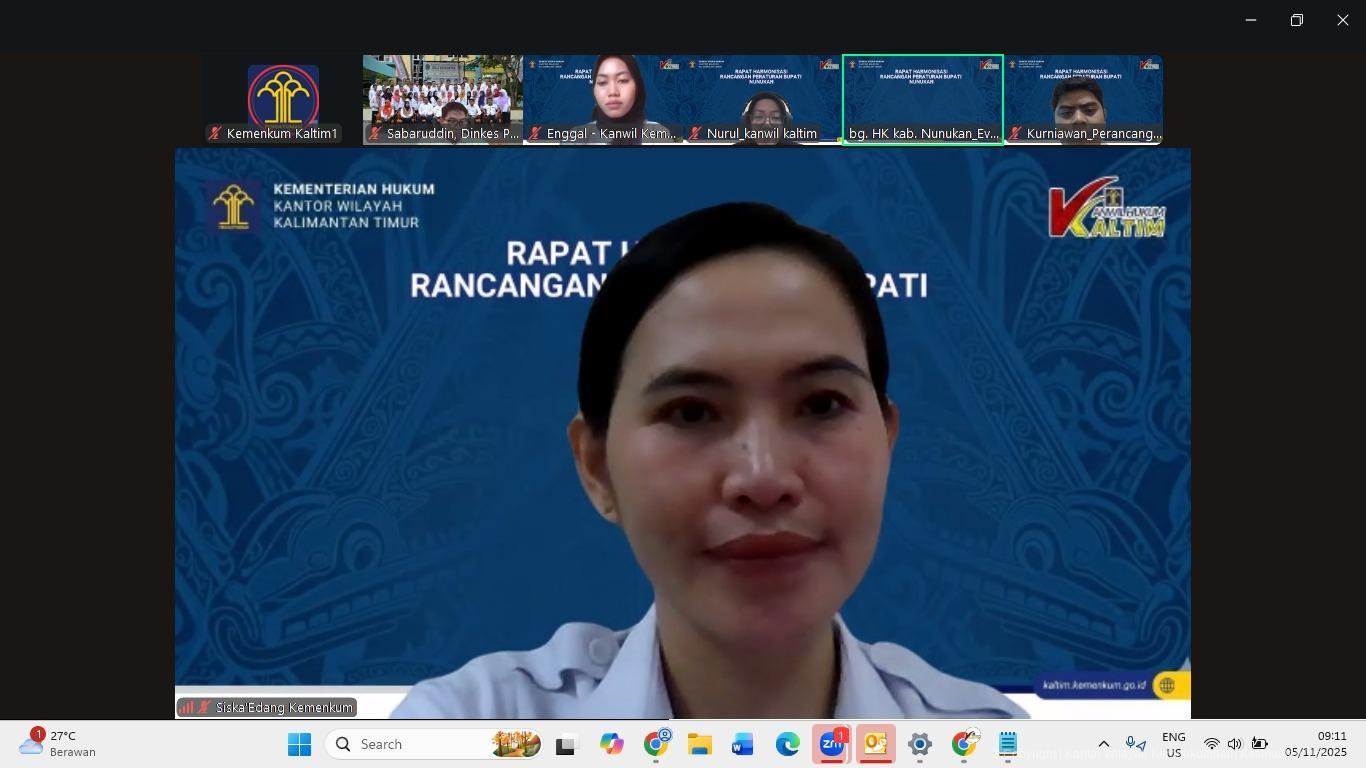Click the speaker volume icon

[1234, 744]
